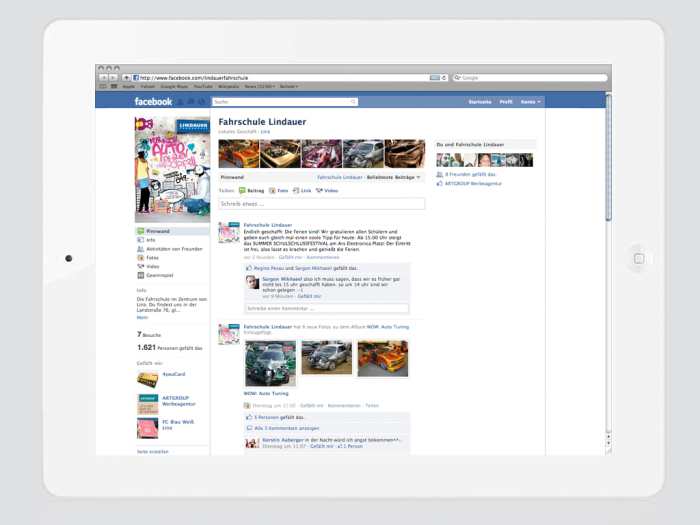
Task: Click Mehr under the Info description
Action: pyautogui.click(x=142, y=317)
